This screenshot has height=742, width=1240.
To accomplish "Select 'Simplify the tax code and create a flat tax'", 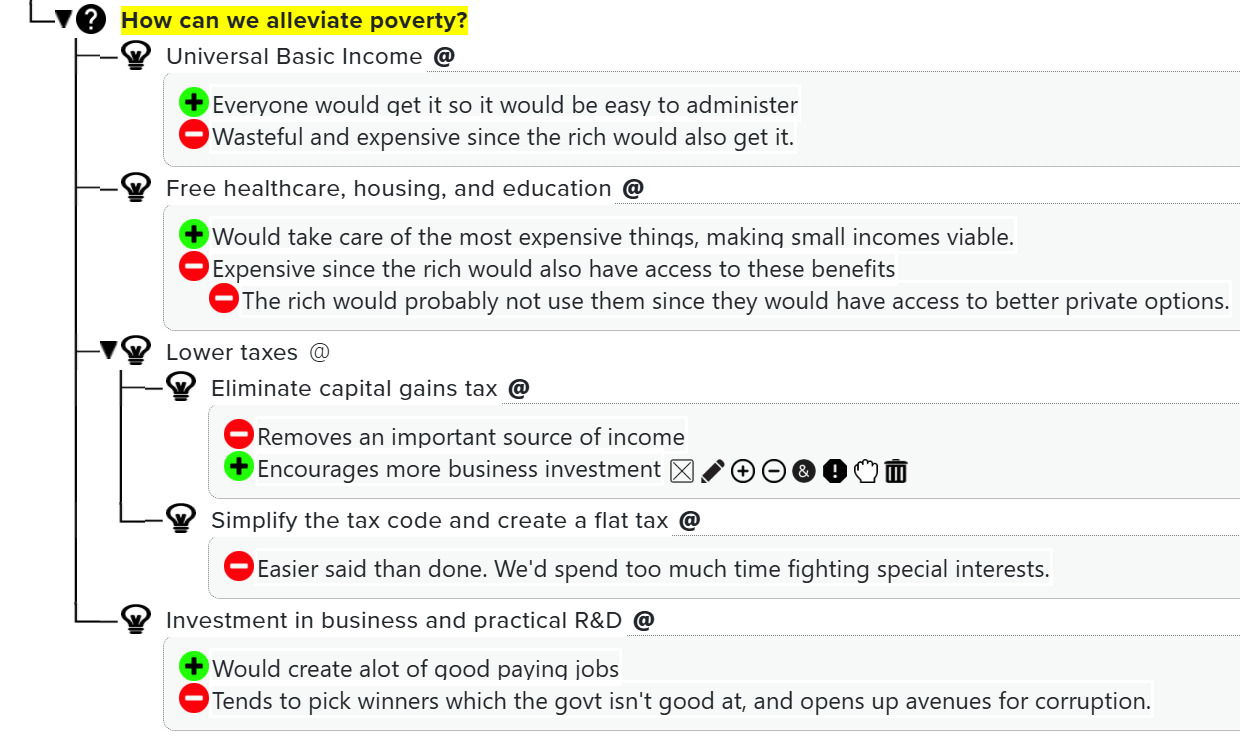I will [x=440, y=520].
